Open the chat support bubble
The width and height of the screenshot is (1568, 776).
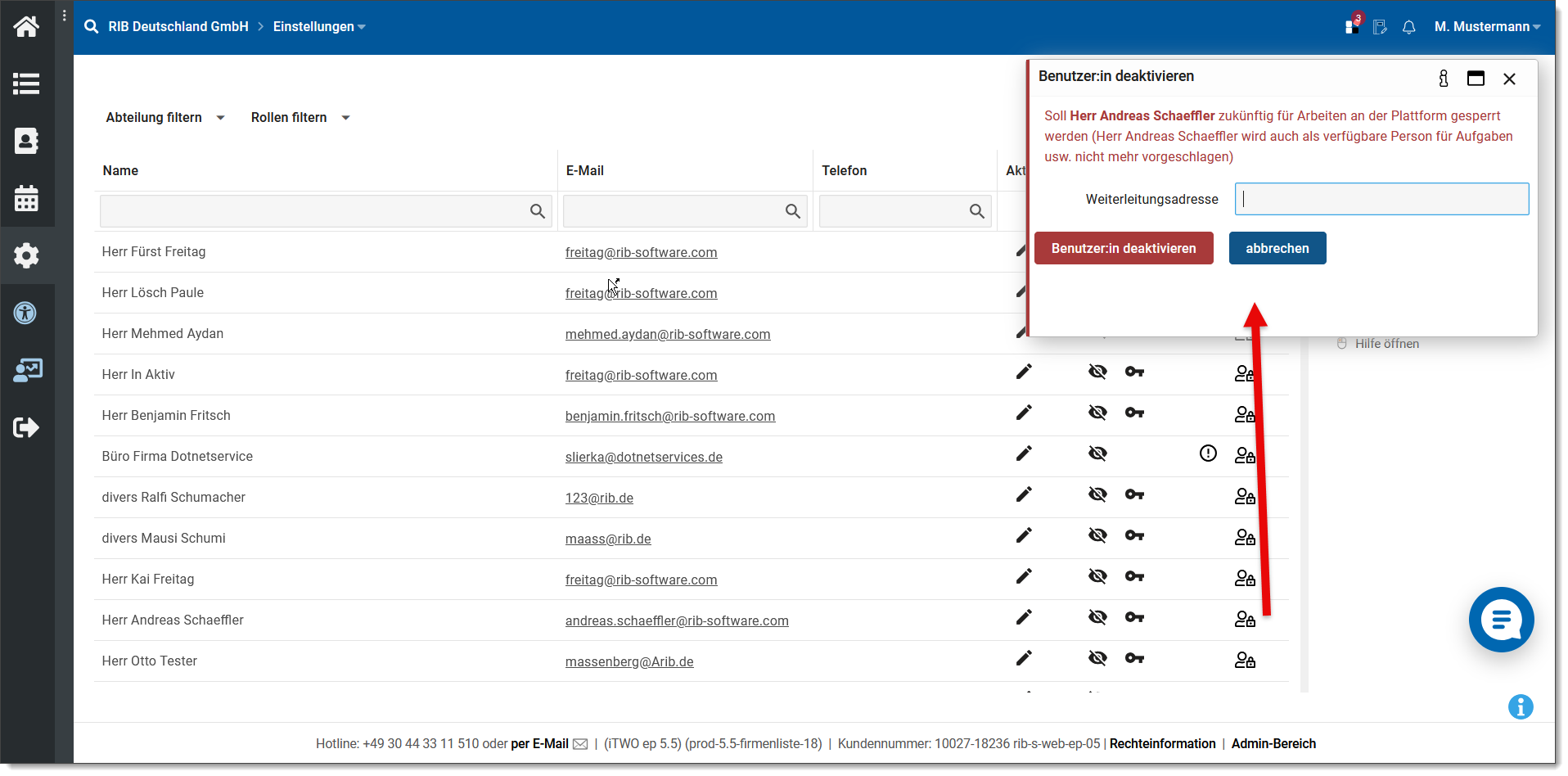tap(1500, 620)
